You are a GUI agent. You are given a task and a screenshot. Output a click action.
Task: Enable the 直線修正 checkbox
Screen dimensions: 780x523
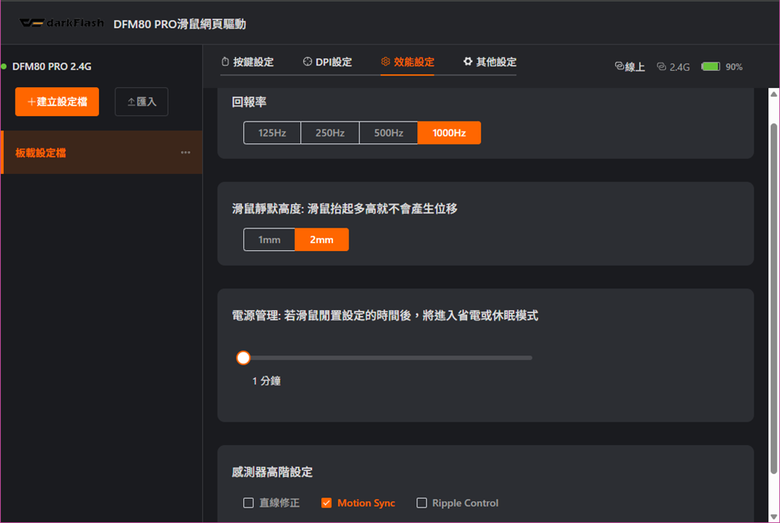pos(248,503)
